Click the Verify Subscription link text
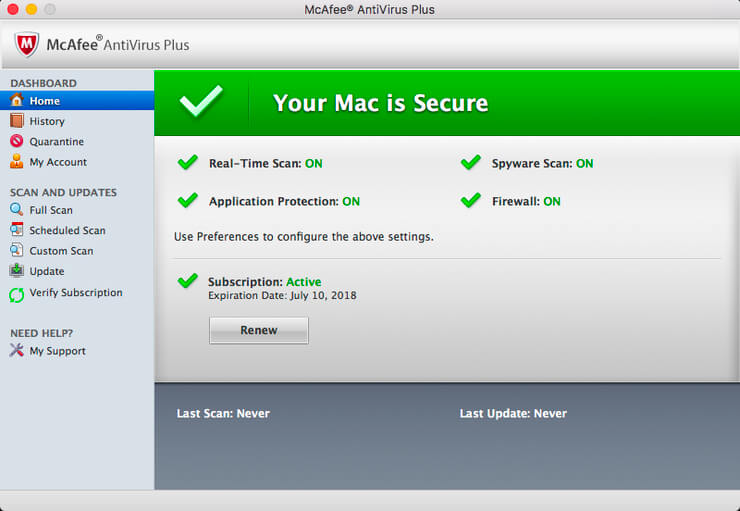The image size is (740, 511). pyautogui.click(x=76, y=293)
